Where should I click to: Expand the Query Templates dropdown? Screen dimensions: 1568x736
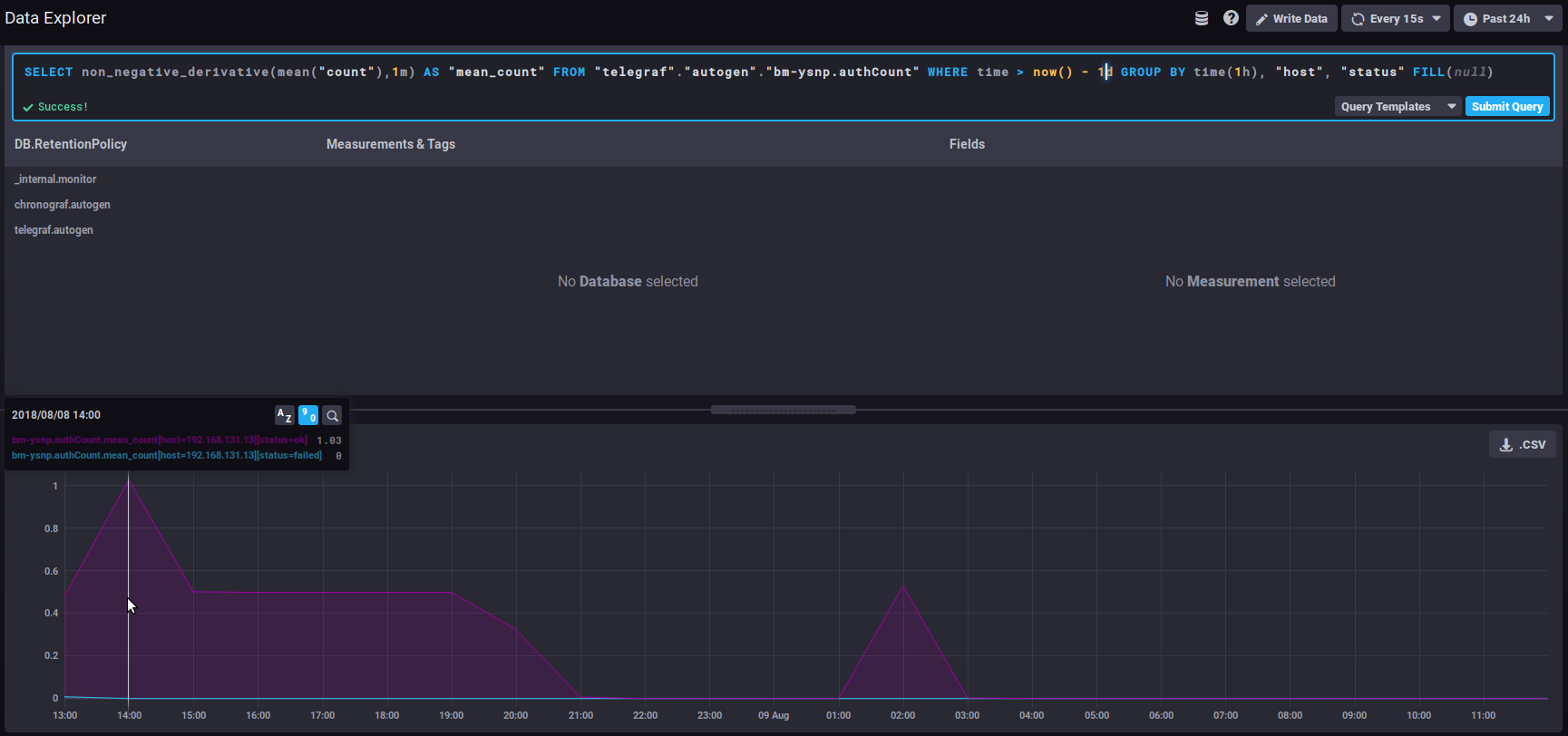pos(1397,106)
